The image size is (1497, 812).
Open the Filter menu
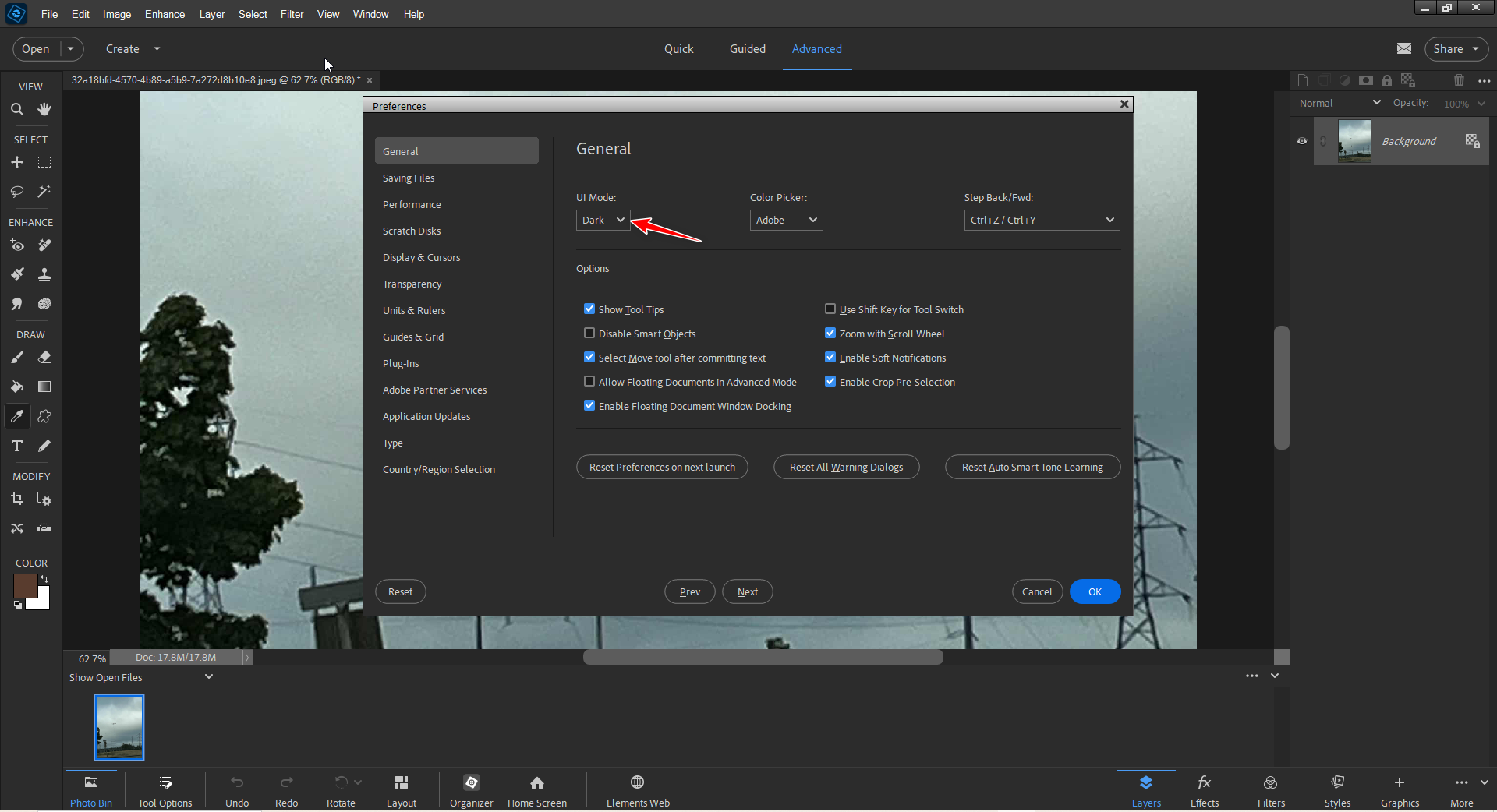click(x=292, y=14)
